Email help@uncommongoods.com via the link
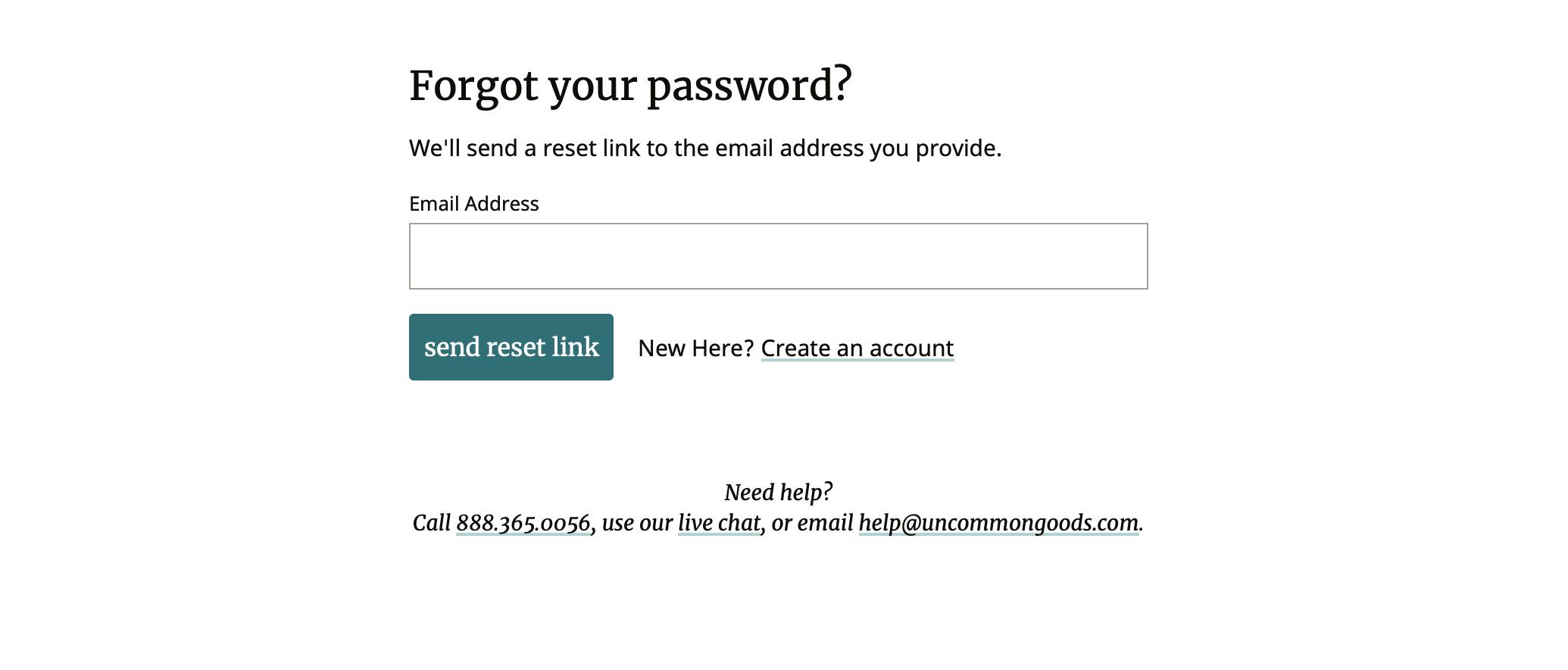1568x670 pixels. (x=998, y=523)
